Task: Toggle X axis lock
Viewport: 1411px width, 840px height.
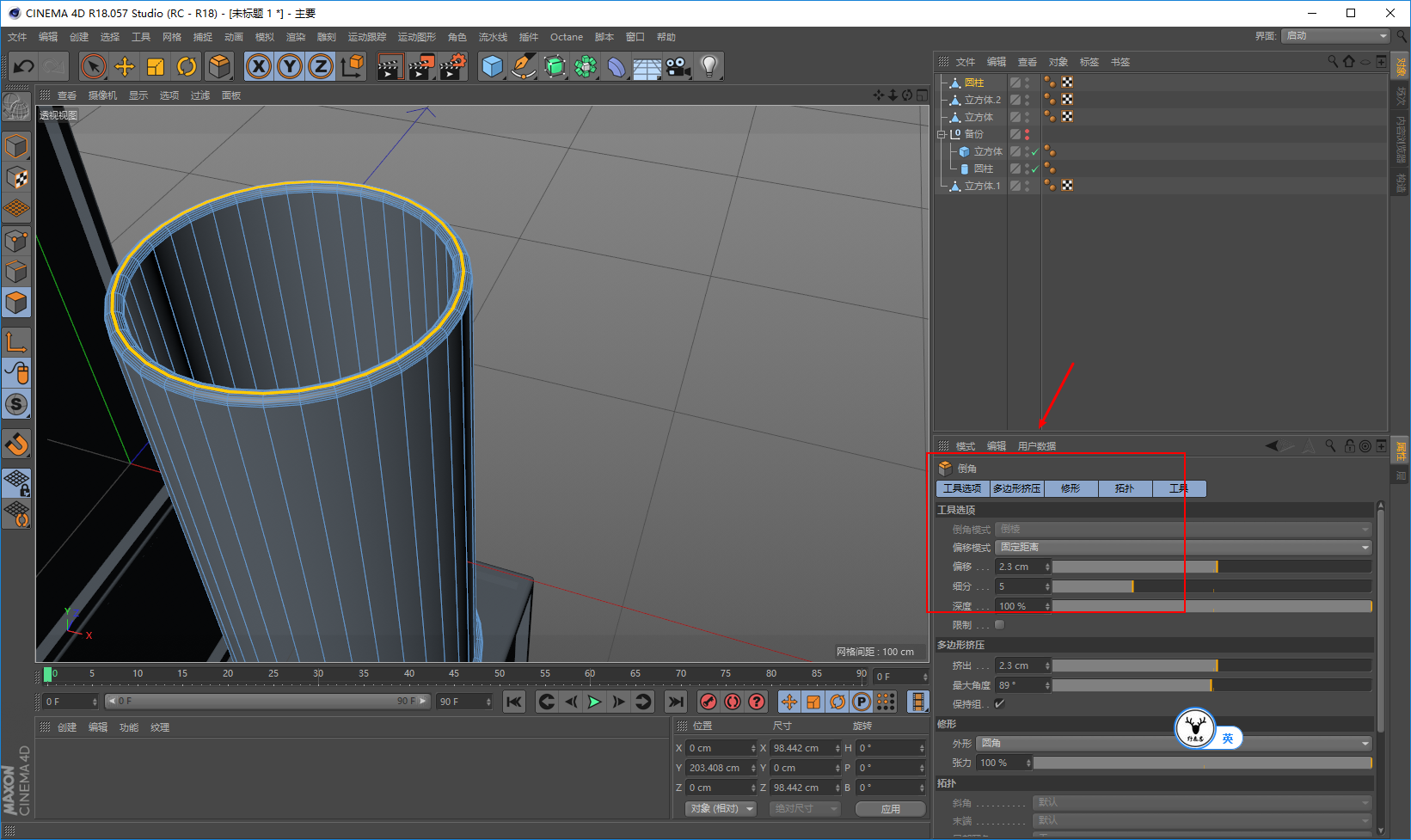Action: [x=259, y=66]
